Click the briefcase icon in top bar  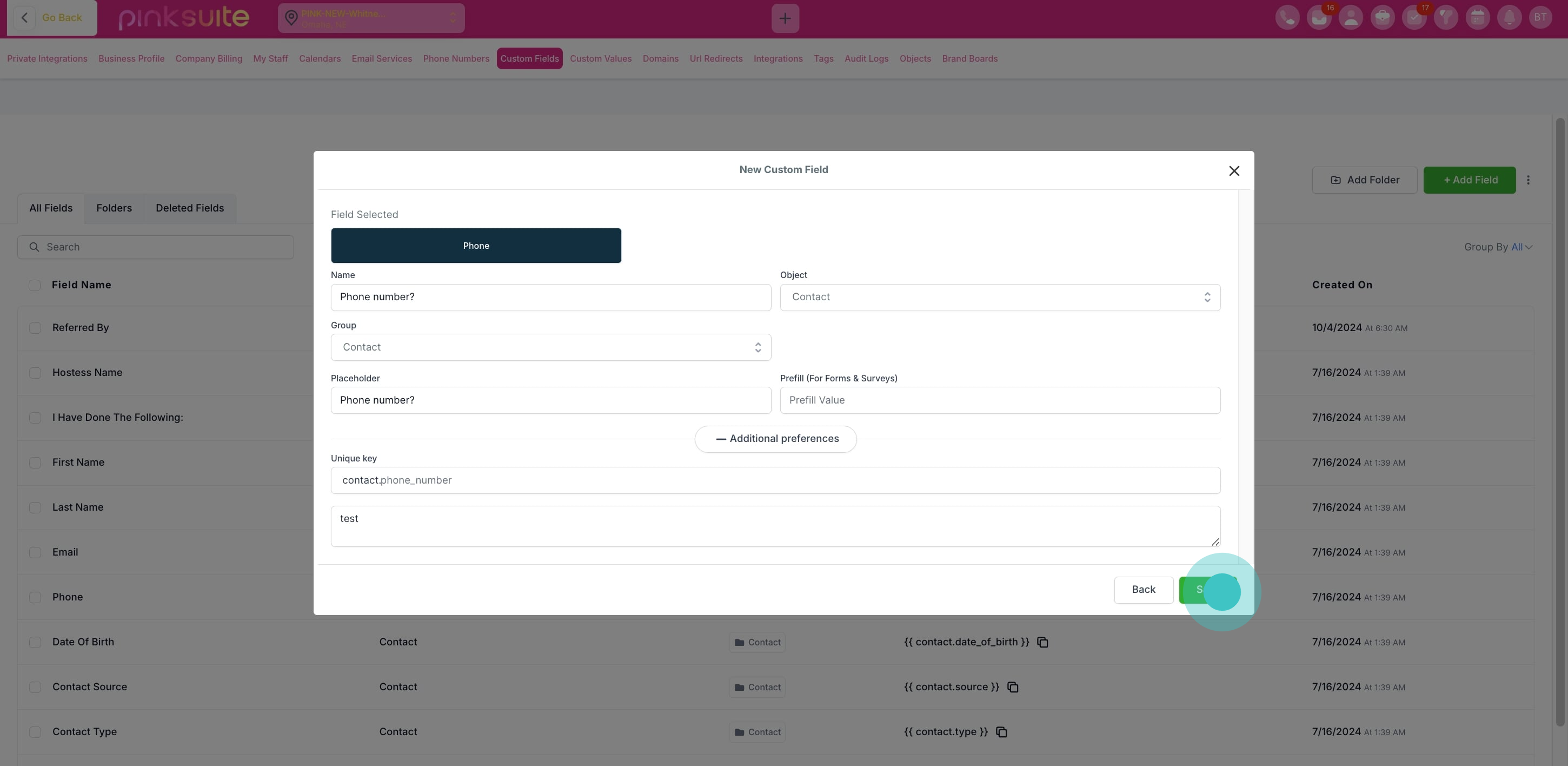point(1382,18)
